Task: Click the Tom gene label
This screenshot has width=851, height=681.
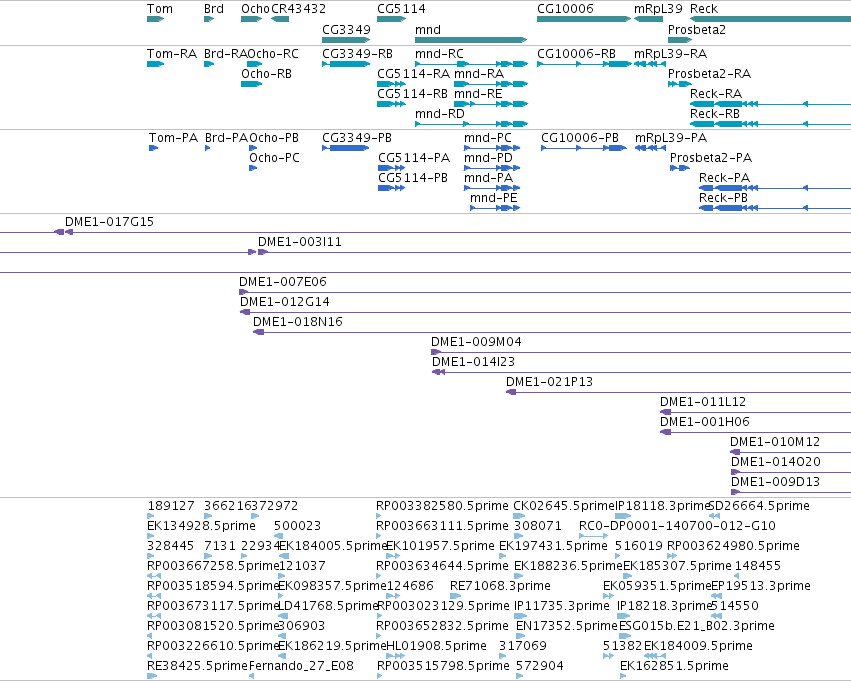Action: pyautogui.click(x=160, y=9)
